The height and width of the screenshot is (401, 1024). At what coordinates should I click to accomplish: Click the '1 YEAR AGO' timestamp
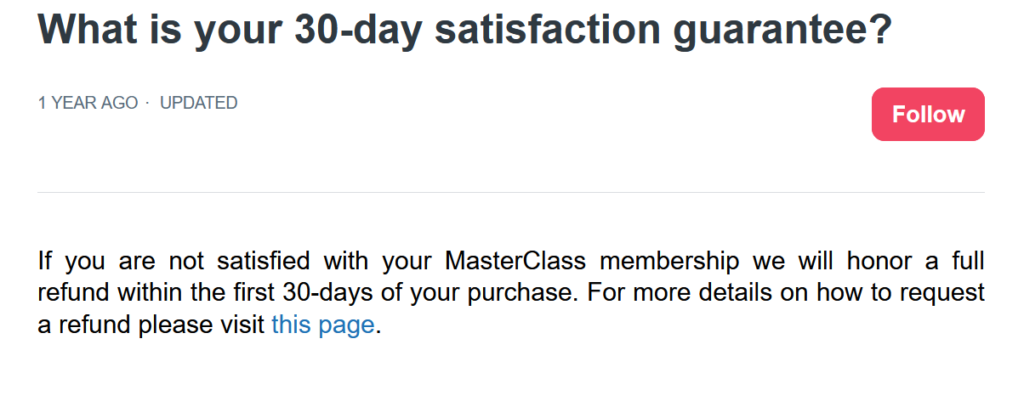pyautogui.click(x=88, y=103)
